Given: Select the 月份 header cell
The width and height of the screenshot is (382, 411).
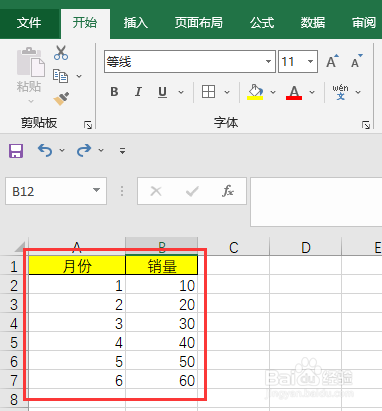Looking at the screenshot, I should (77, 266).
